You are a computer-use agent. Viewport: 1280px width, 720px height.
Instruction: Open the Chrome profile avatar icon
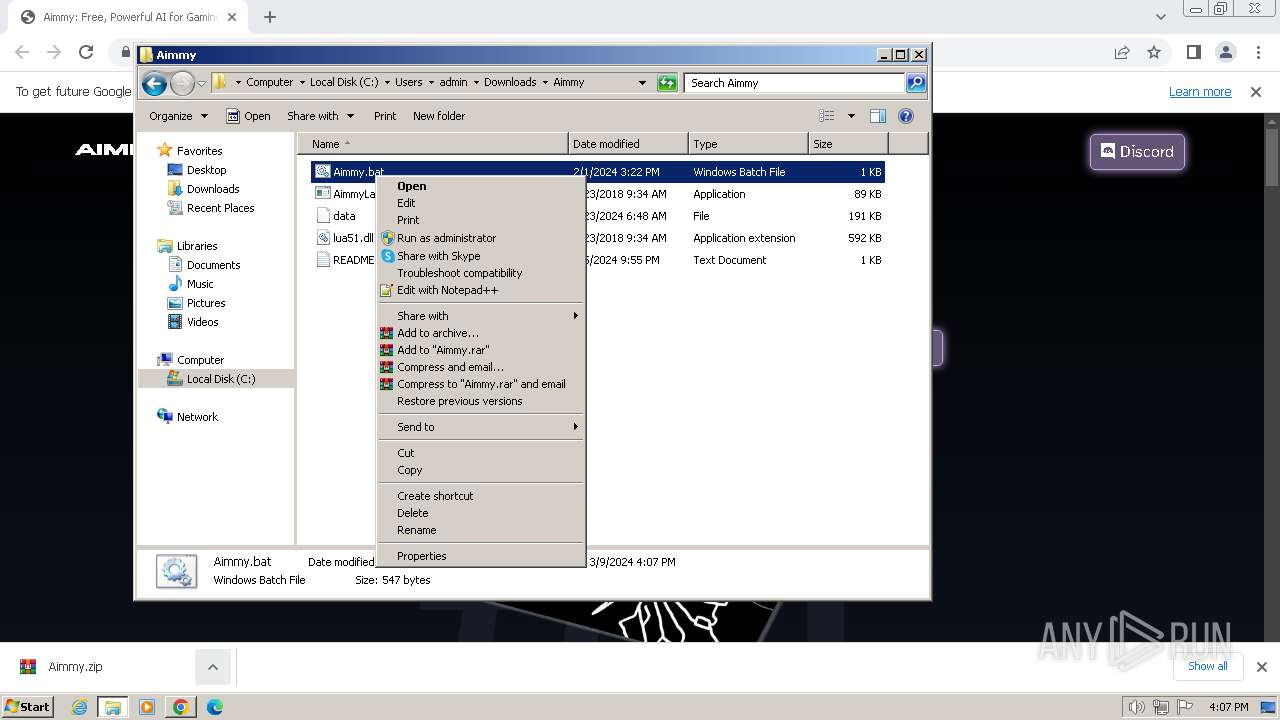[x=1226, y=52]
